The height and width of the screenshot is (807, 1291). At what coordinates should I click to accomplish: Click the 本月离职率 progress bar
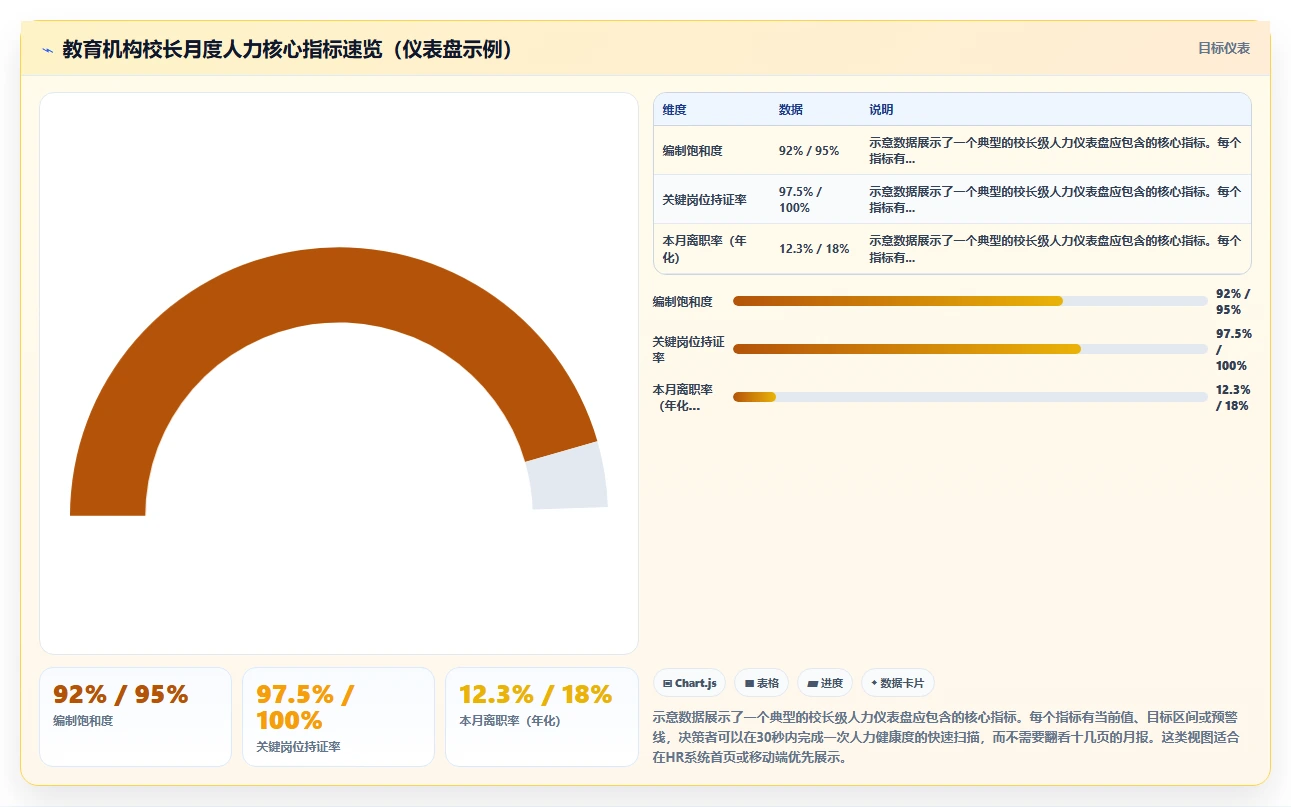click(x=970, y=397)
